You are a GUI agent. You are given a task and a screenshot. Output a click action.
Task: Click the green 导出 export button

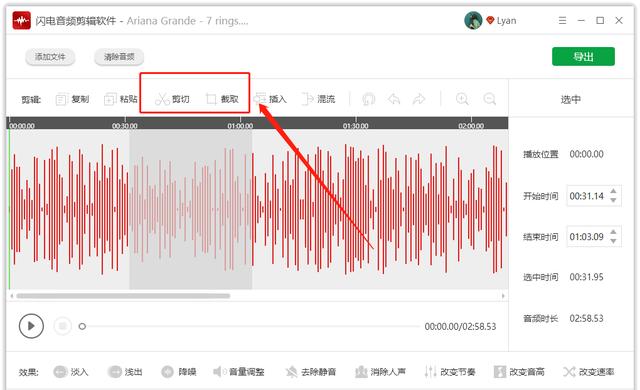coord(583,57)
